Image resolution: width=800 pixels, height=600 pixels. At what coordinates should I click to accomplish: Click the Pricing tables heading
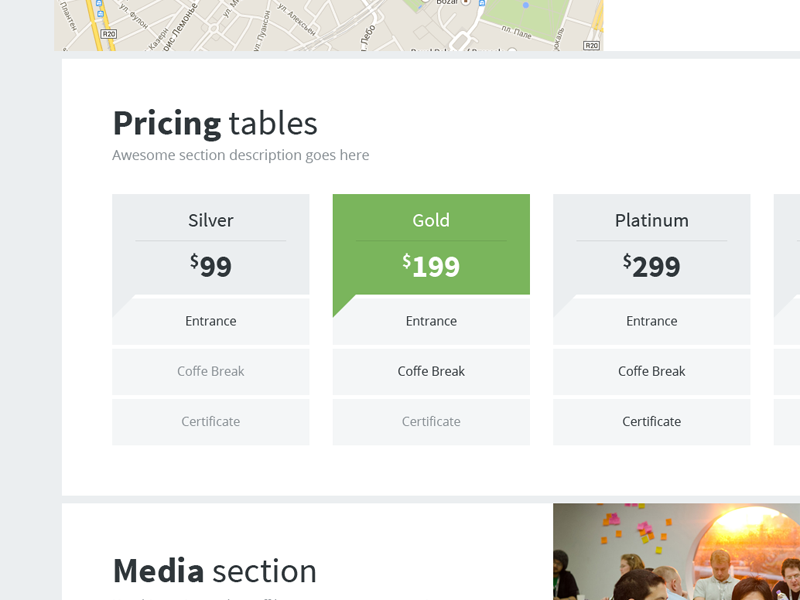(x=214, y=123)
